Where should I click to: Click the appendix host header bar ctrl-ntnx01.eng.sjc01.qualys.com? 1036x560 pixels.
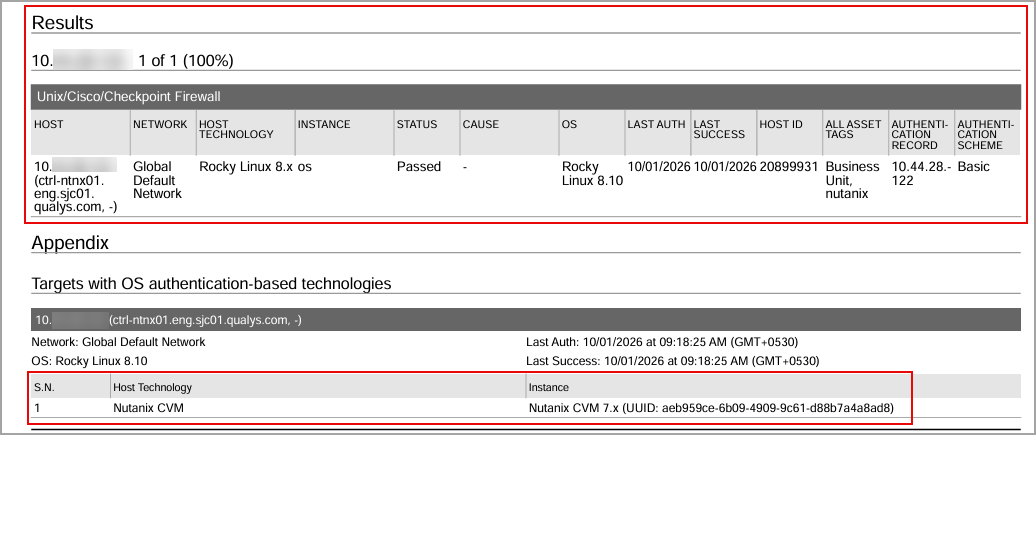525,320
